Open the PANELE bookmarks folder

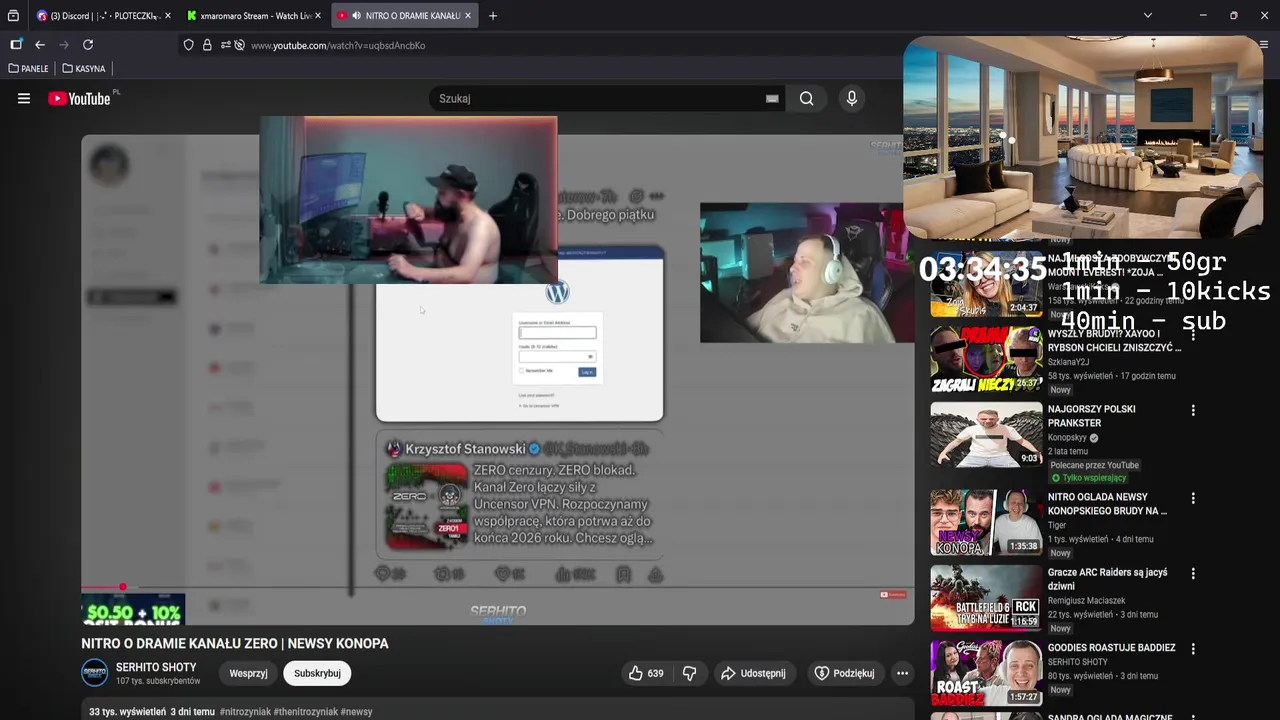[x=28, y=69]
